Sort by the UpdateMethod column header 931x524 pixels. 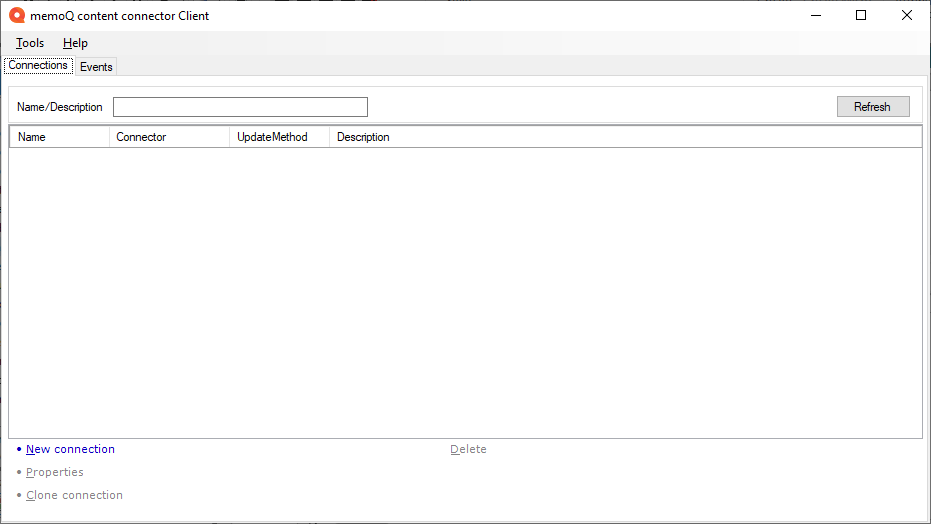[x=278, y=137]
